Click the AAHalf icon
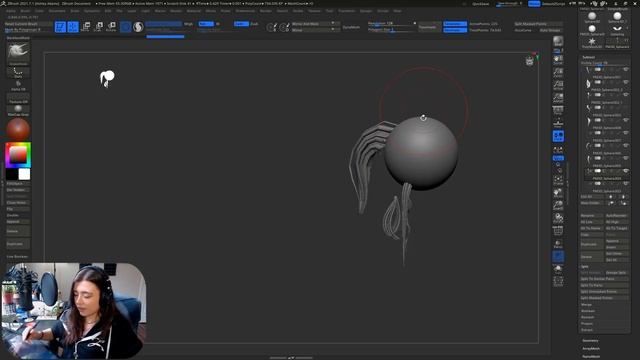The height and width of the screenshot is (360, 640). [x=558, y=98]
